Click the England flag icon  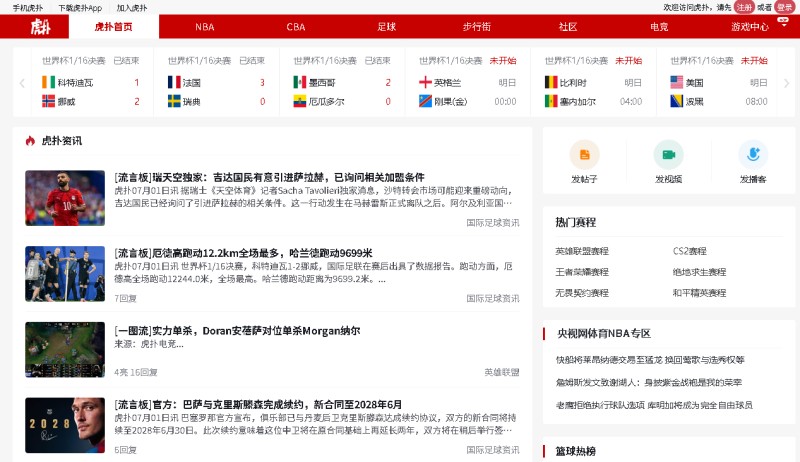[425, 82]
